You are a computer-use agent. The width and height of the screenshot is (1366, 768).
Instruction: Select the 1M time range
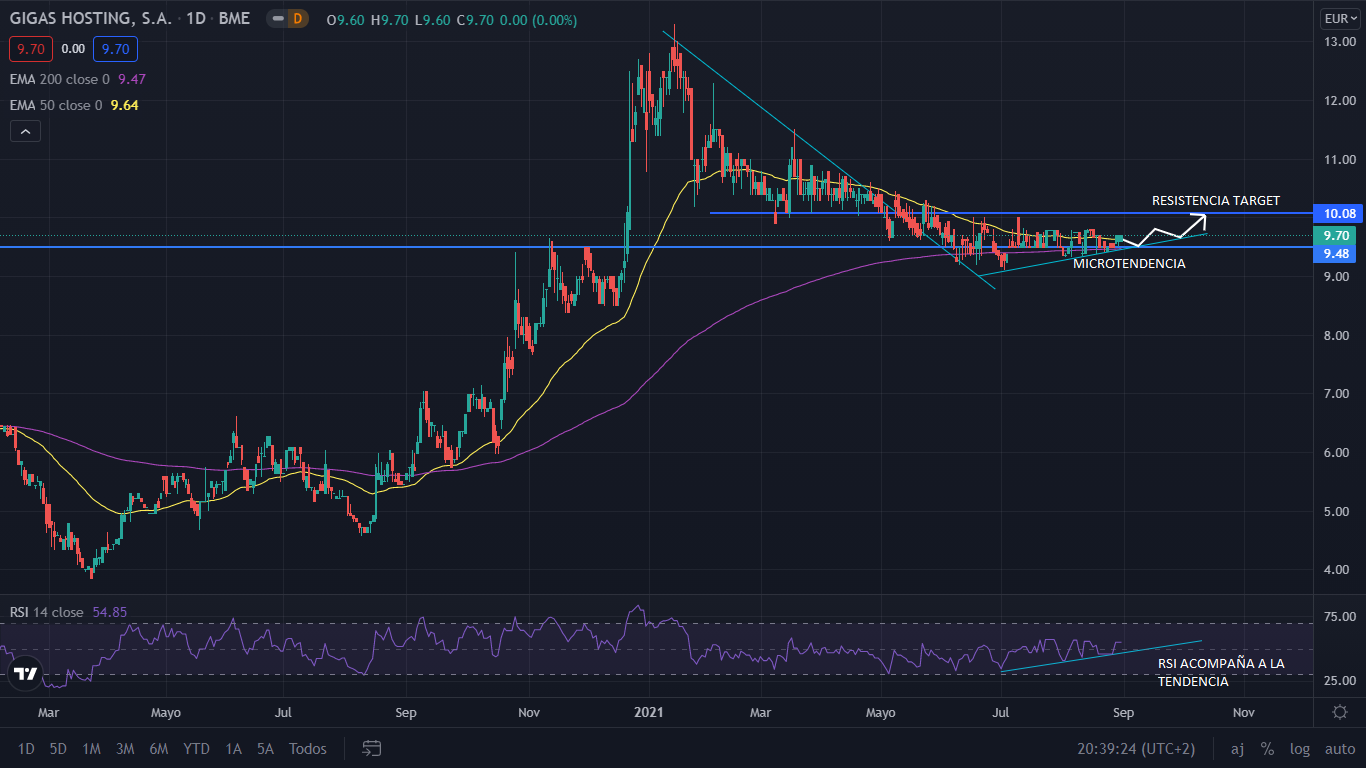(x=91, y=748)
